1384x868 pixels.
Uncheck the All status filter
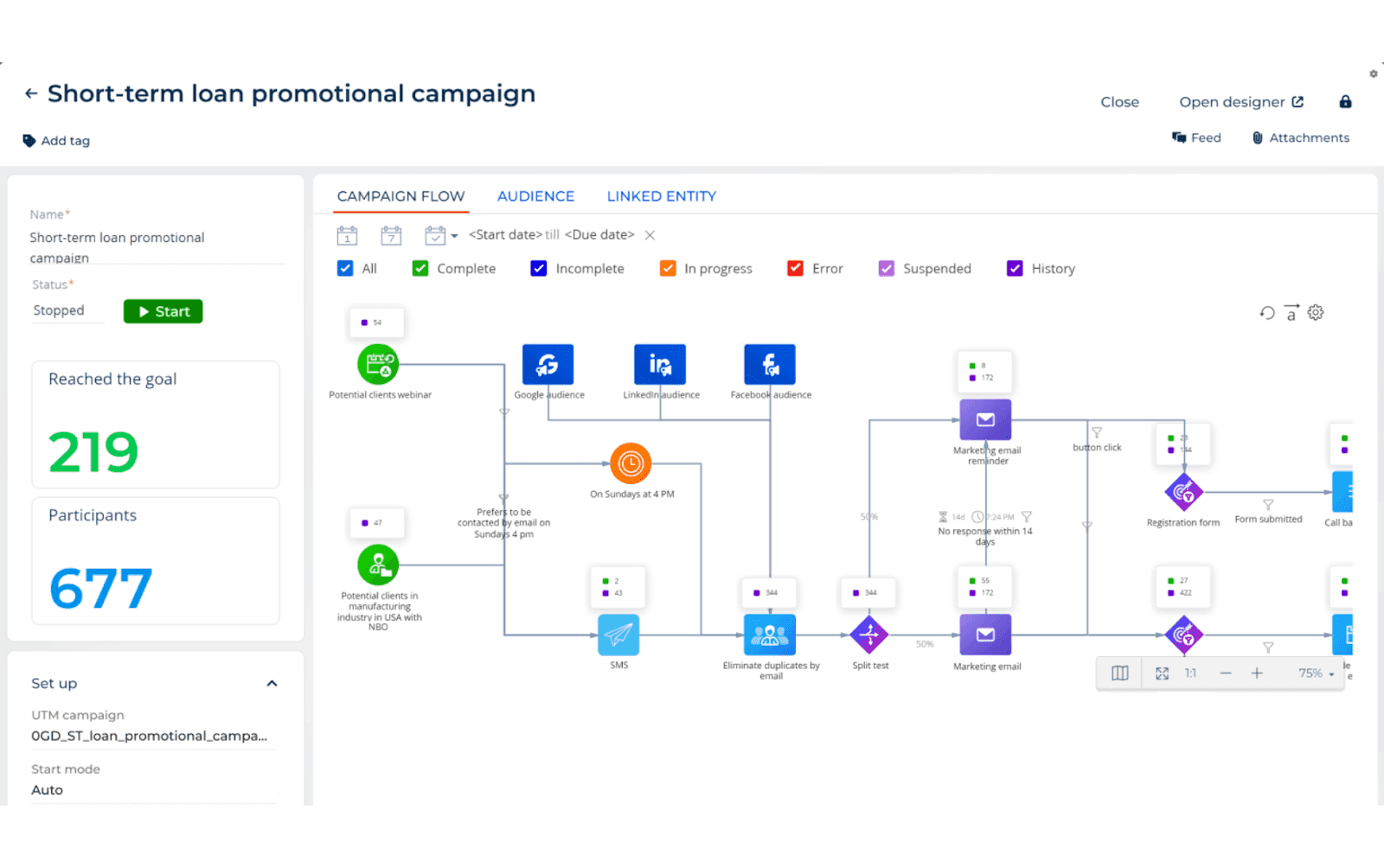[344, 268]
